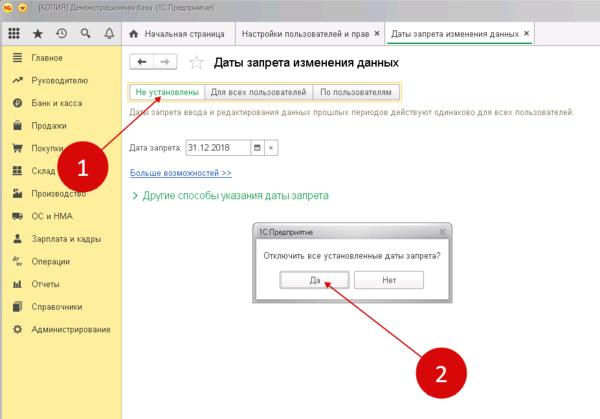
Task: Open Администрирование section in sidebar
Action: coord(68,329)
